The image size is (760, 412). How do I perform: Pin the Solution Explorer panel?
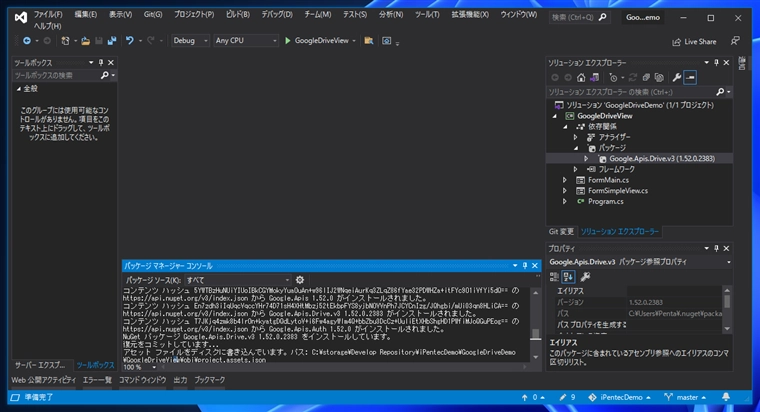pyautogui.click(x=716, y=63)
